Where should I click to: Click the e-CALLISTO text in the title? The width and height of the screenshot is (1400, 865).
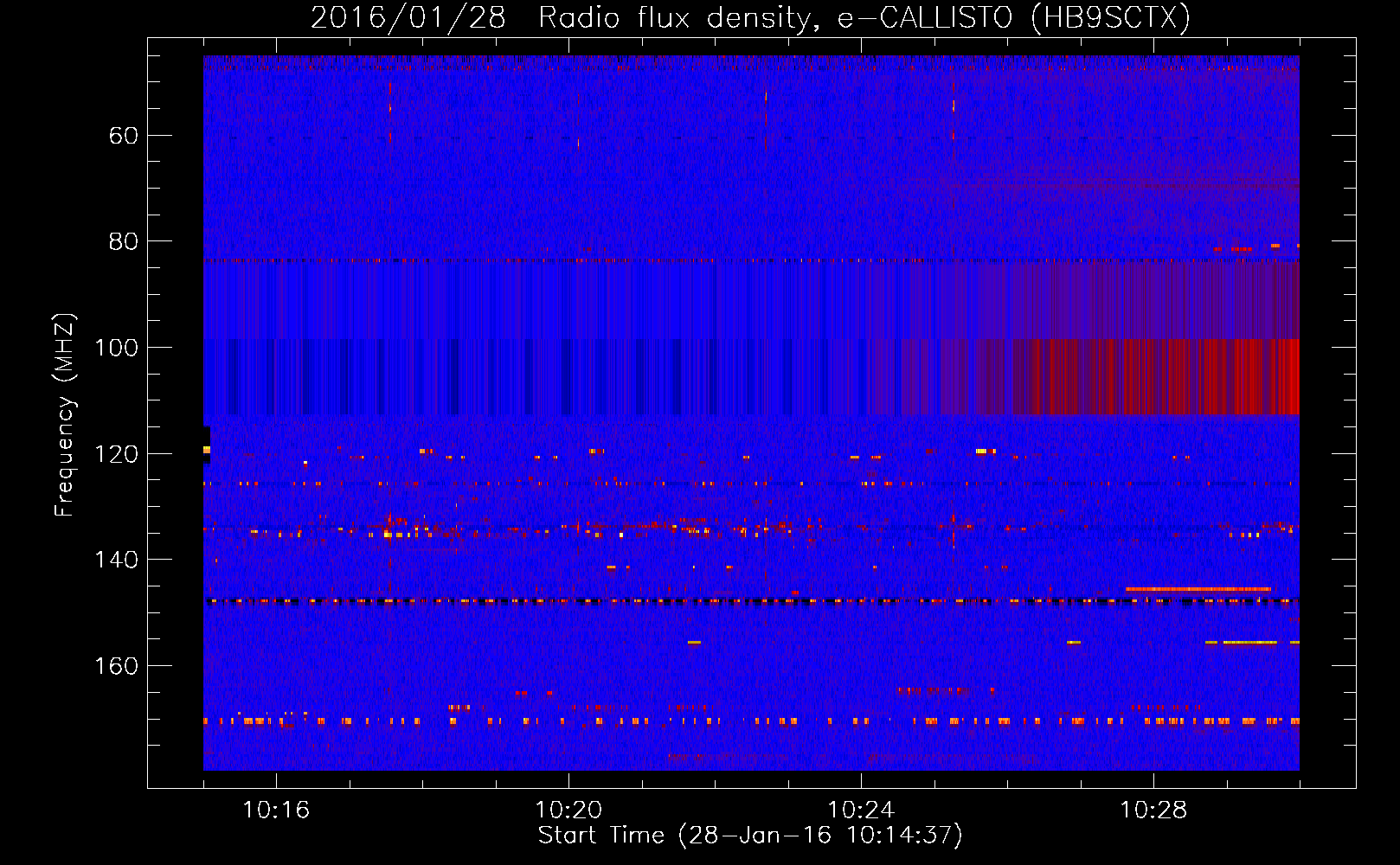[925, 18]
